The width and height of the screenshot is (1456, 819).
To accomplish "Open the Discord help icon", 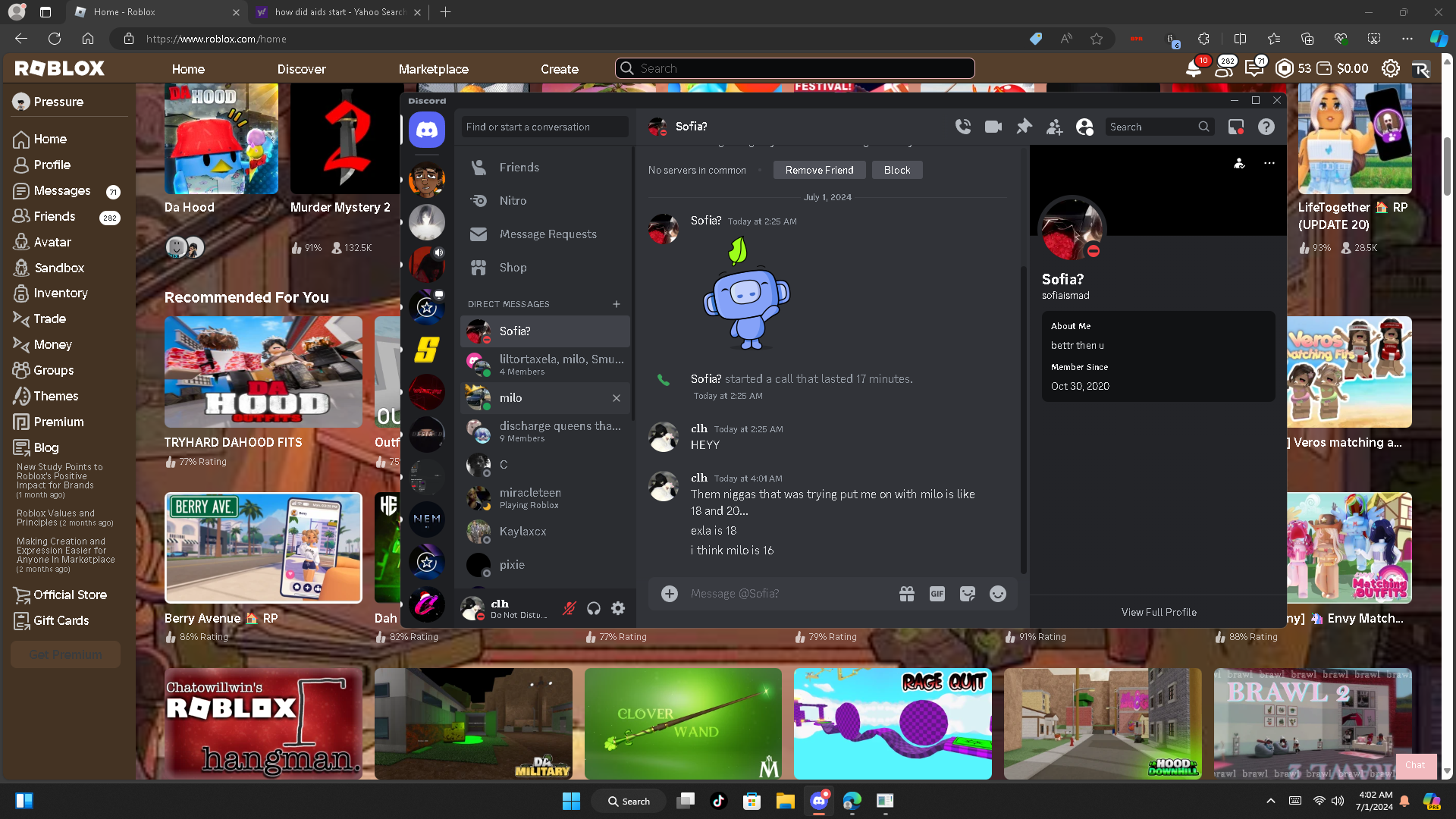I will (x=1266, y=127).
